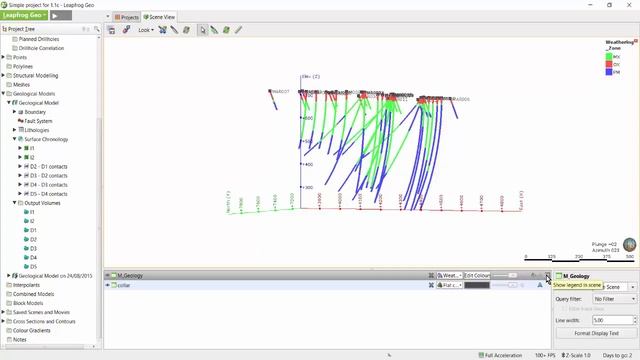The width and height of the screenshot is (640, 360).
Task: Click the chain link icon in the toolbar
Action: [x=127, y=29]
